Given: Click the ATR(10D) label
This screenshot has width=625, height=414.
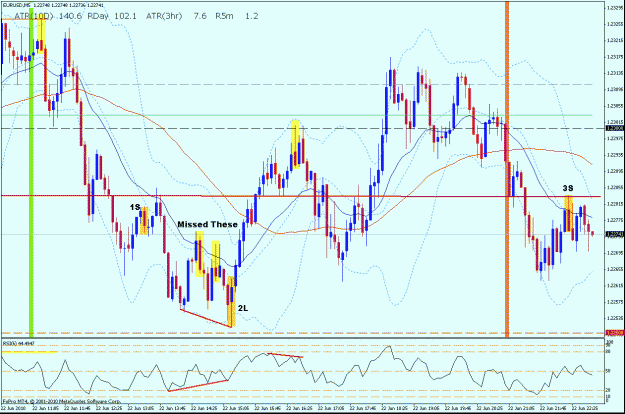Looking at the screenshot, I should tap(33, 16).
